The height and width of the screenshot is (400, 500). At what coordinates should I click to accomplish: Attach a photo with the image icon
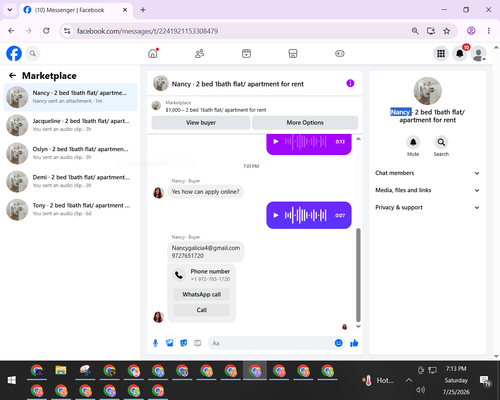pos(170,343)
